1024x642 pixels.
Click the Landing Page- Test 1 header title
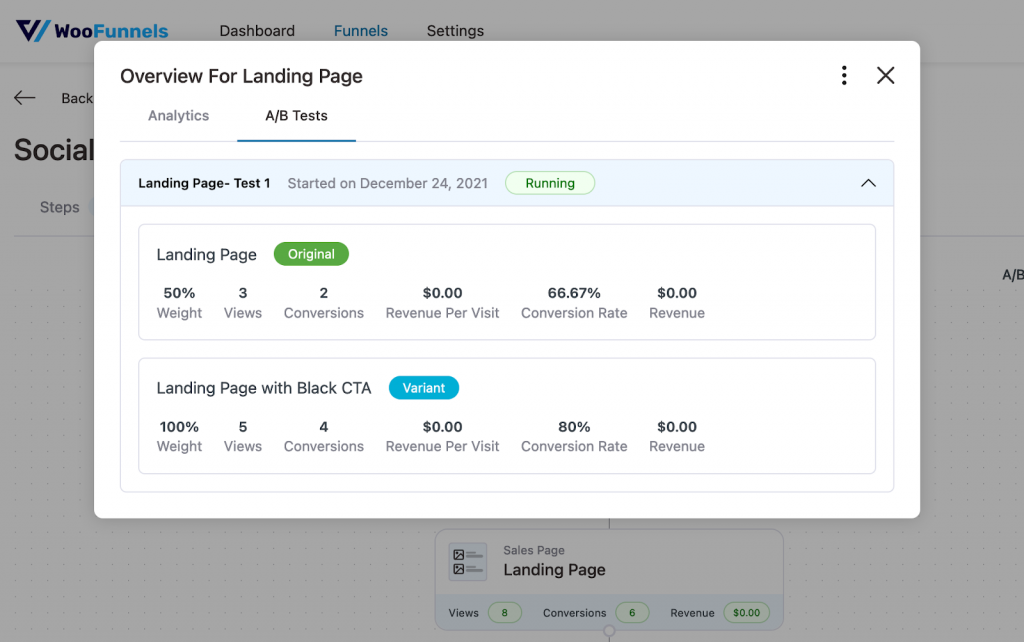pos(204,183)
